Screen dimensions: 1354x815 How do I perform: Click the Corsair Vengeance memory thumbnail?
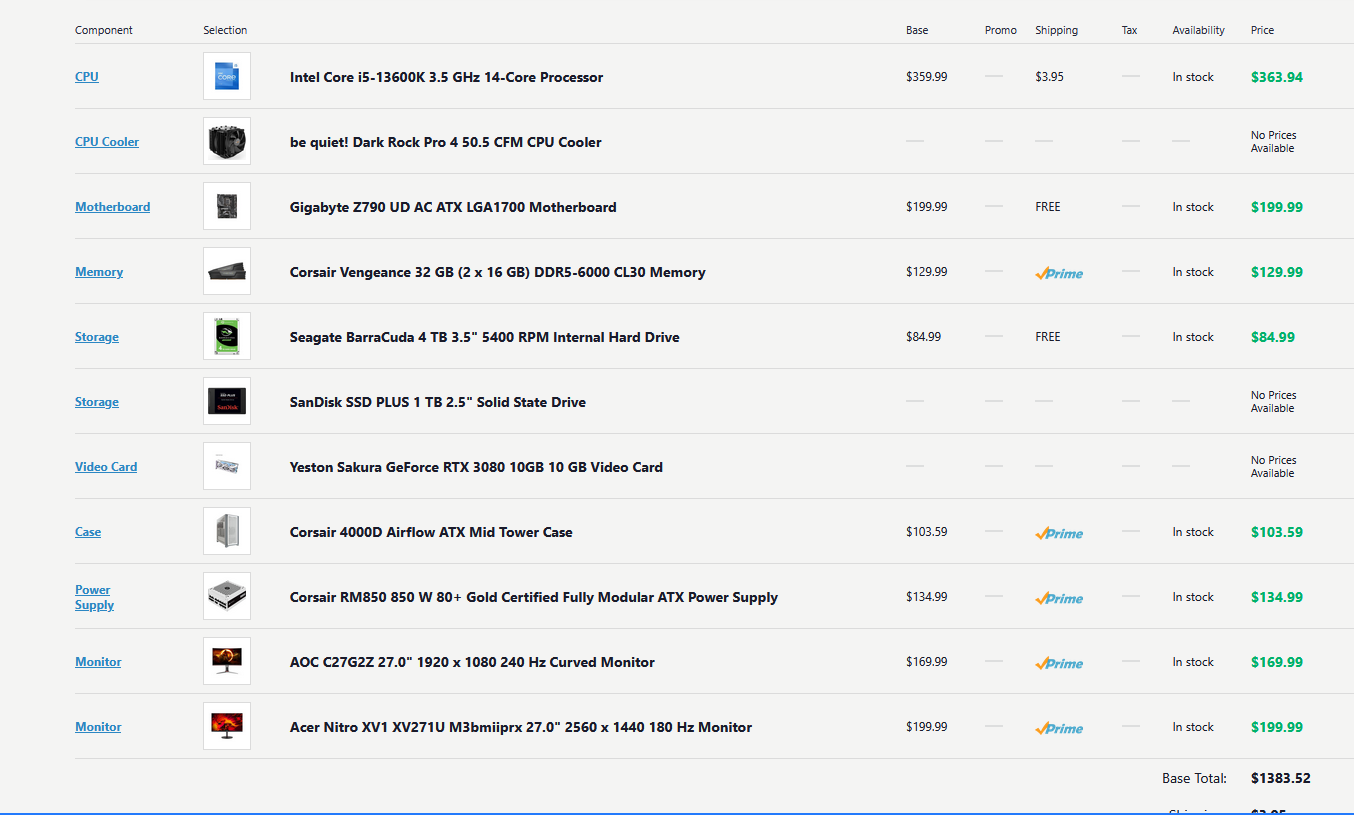click(227, 271)
